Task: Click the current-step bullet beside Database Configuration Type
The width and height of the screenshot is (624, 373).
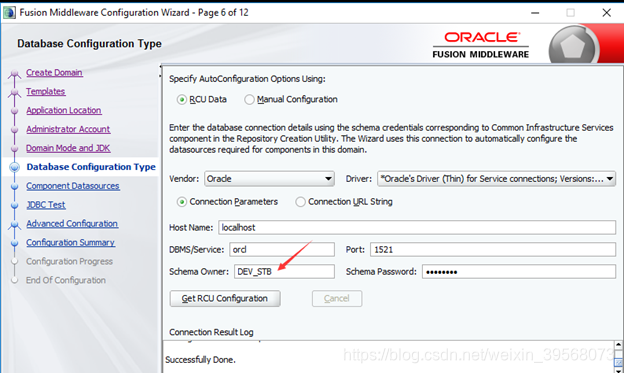Action: coord(15,167)
